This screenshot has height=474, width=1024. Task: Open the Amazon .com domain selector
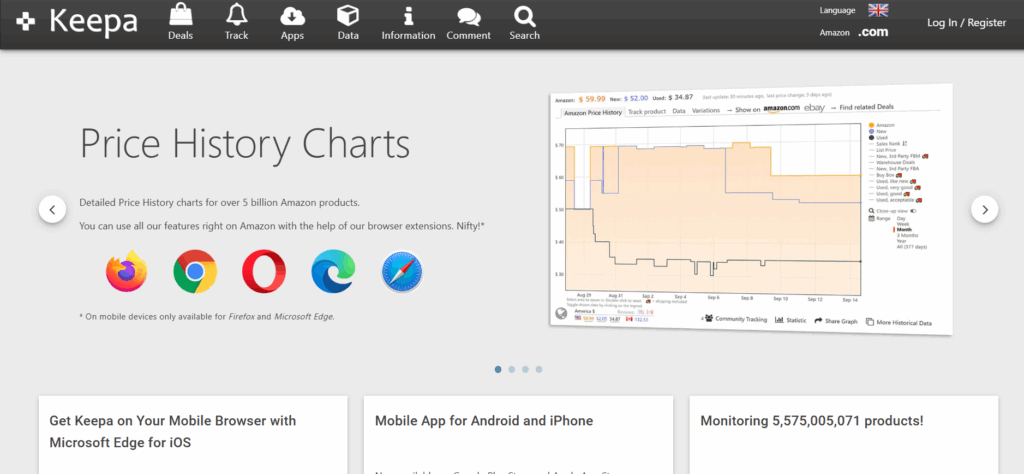point(873,32)
